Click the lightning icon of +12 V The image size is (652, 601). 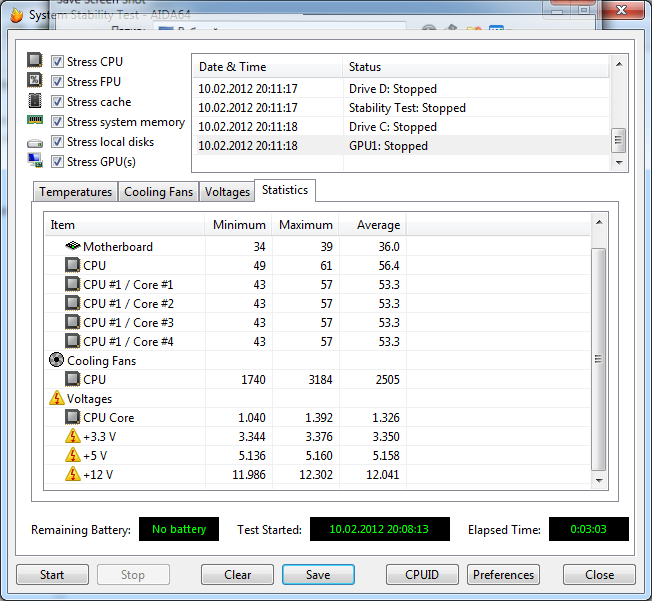pyautogui.click(x=73, y=474)
